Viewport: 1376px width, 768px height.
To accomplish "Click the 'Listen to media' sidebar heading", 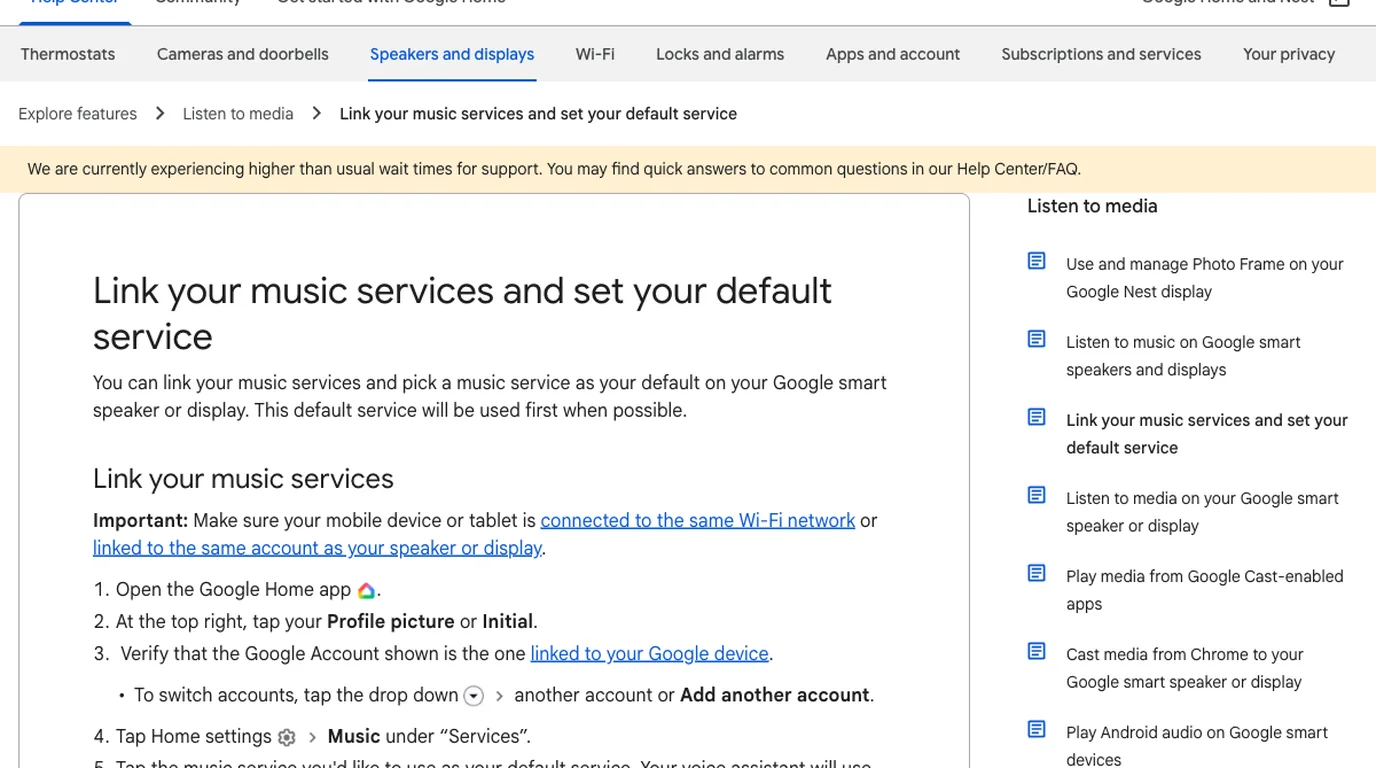I will point(1092,206).
